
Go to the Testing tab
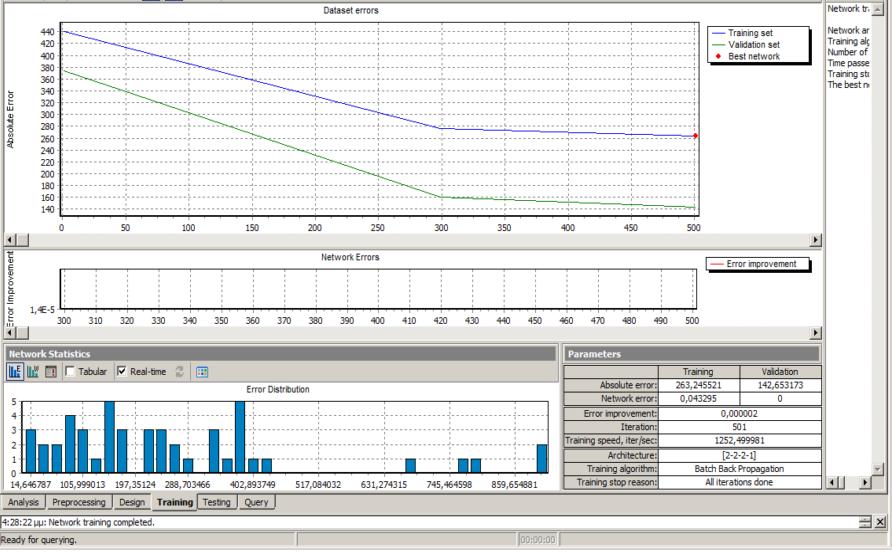click(217, 502)
